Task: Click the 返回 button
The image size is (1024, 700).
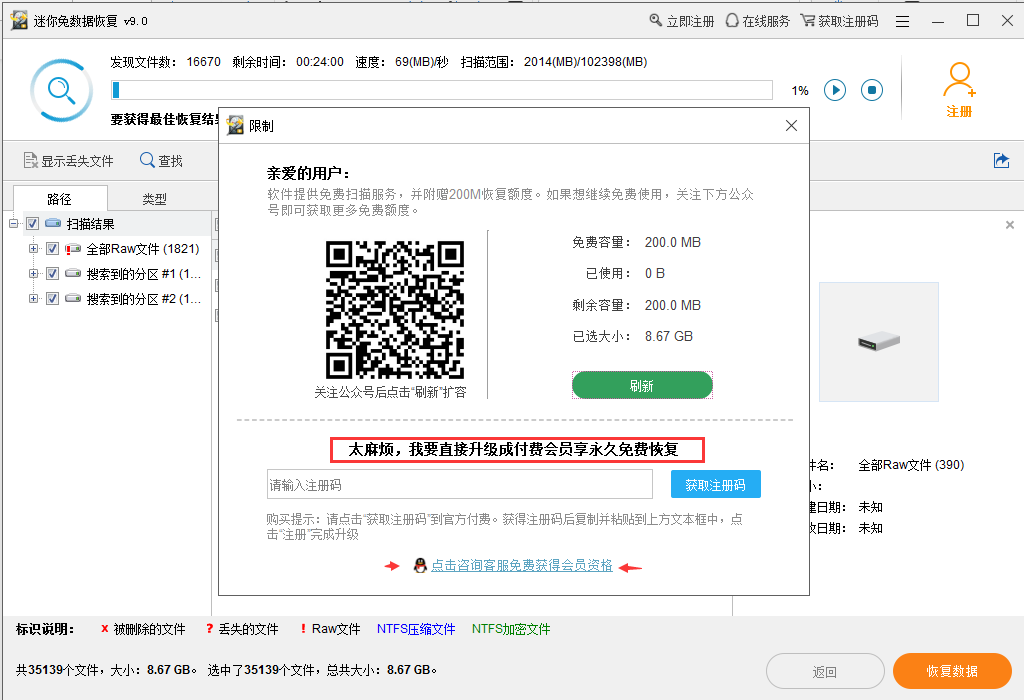Action: coord(825,671)
